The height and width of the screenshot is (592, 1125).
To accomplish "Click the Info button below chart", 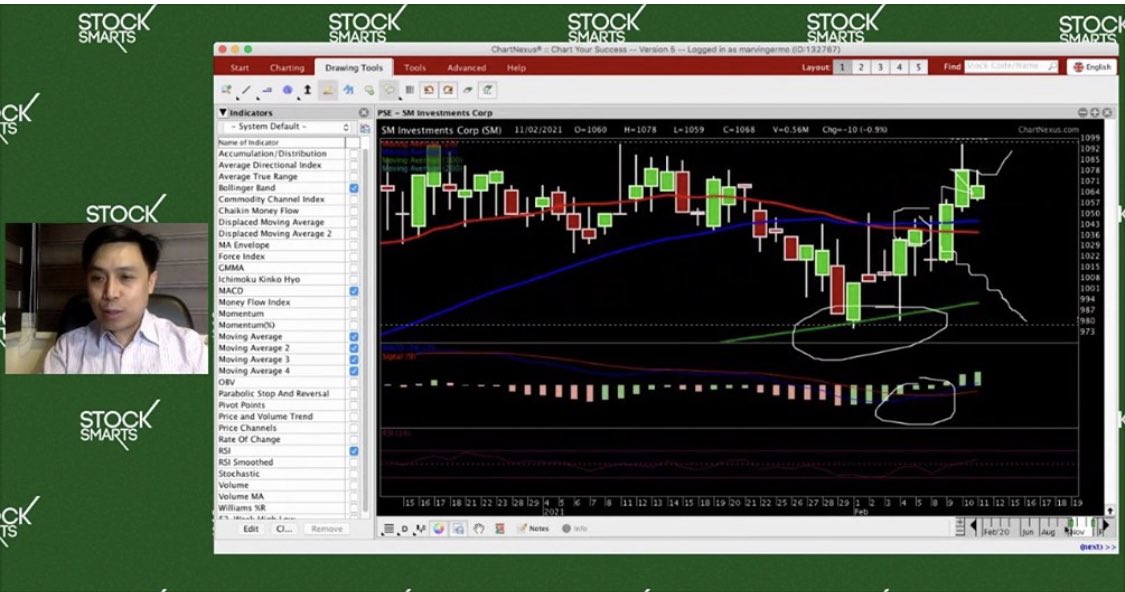I will pos(574,529).
